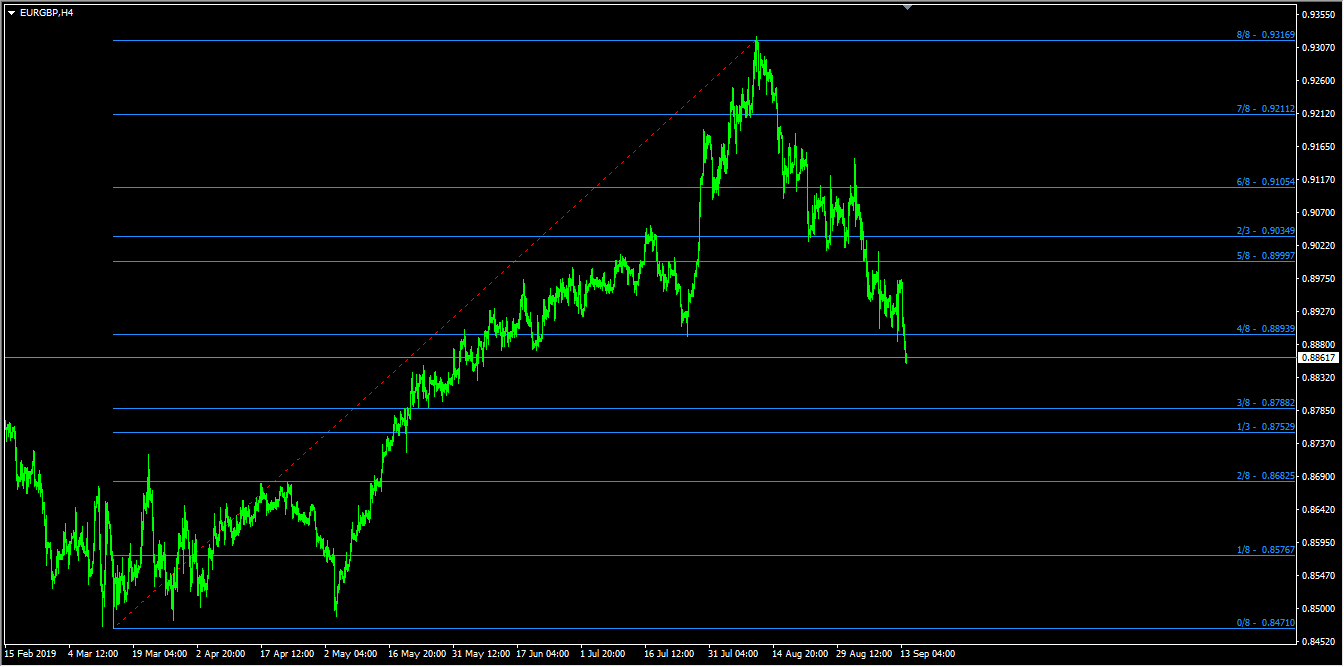1344x667 pixels.
Task: Click 17 Jun 04:00 on the time axis
Action: click(544, 654)
